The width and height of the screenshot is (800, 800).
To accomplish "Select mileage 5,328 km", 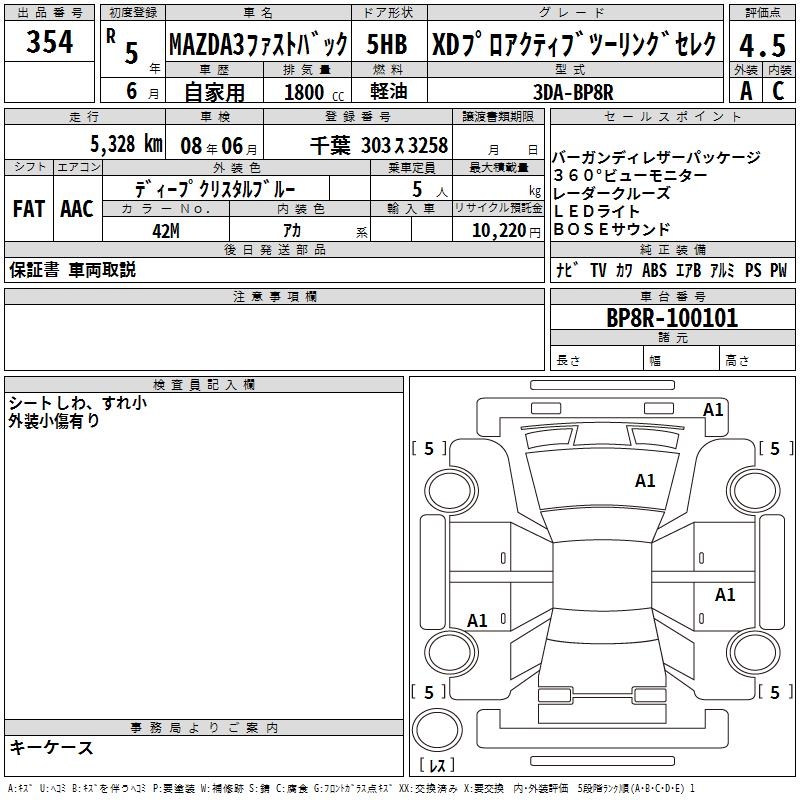I will coord(127,144).
